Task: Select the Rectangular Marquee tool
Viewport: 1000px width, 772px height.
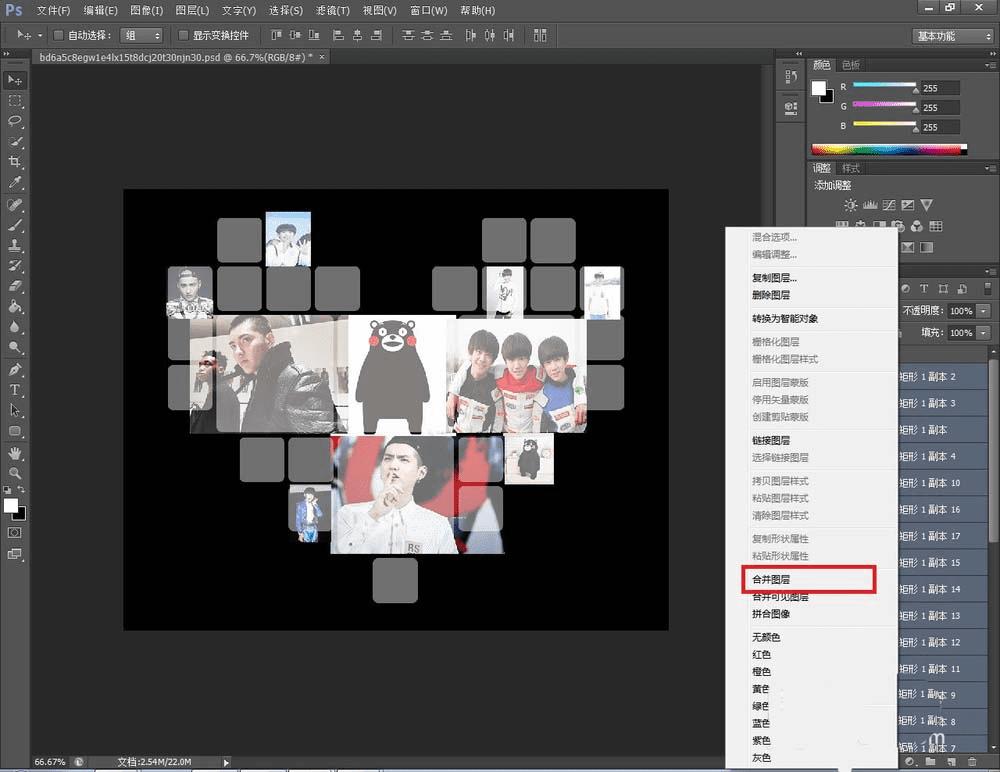Action: click(15, 101)
